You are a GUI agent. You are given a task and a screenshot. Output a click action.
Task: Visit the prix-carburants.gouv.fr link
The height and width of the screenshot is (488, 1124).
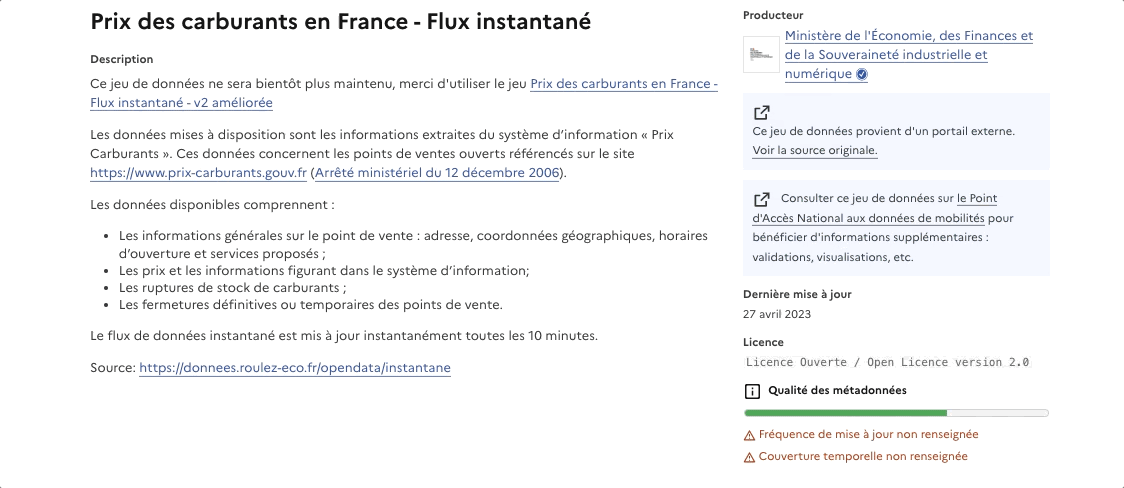pos(199,173)
